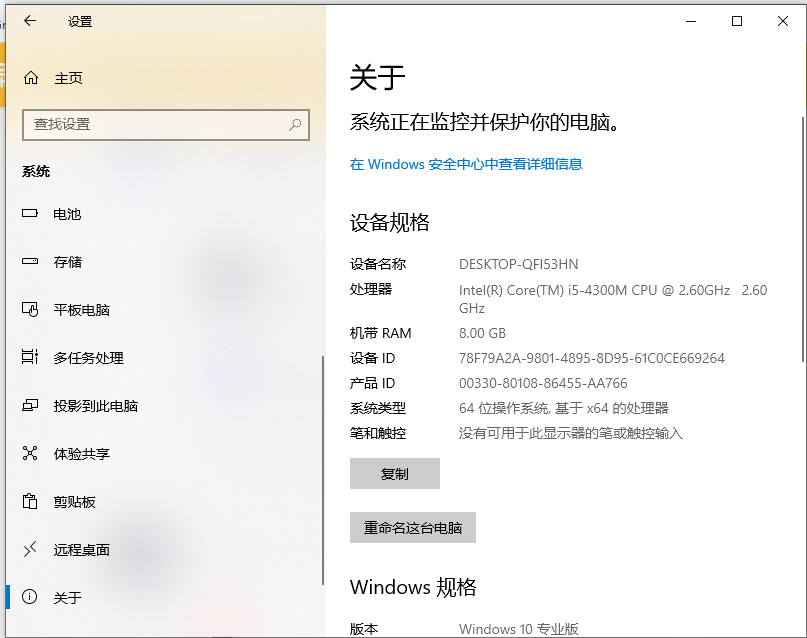Maximize the Settings window
Screen dimensions: 807x638
(737, 21)
